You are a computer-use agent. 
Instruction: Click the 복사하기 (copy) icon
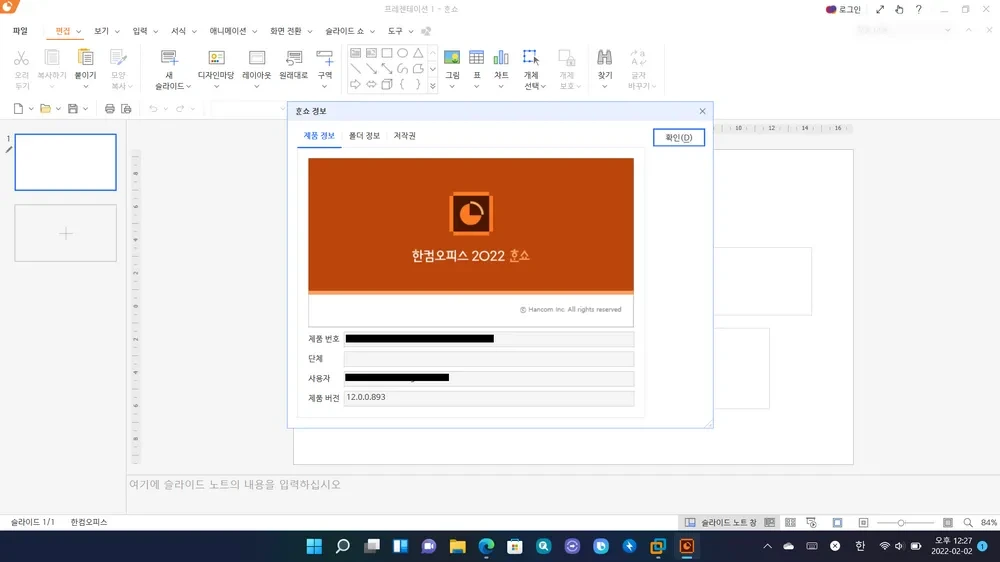[x=52, y=57]
